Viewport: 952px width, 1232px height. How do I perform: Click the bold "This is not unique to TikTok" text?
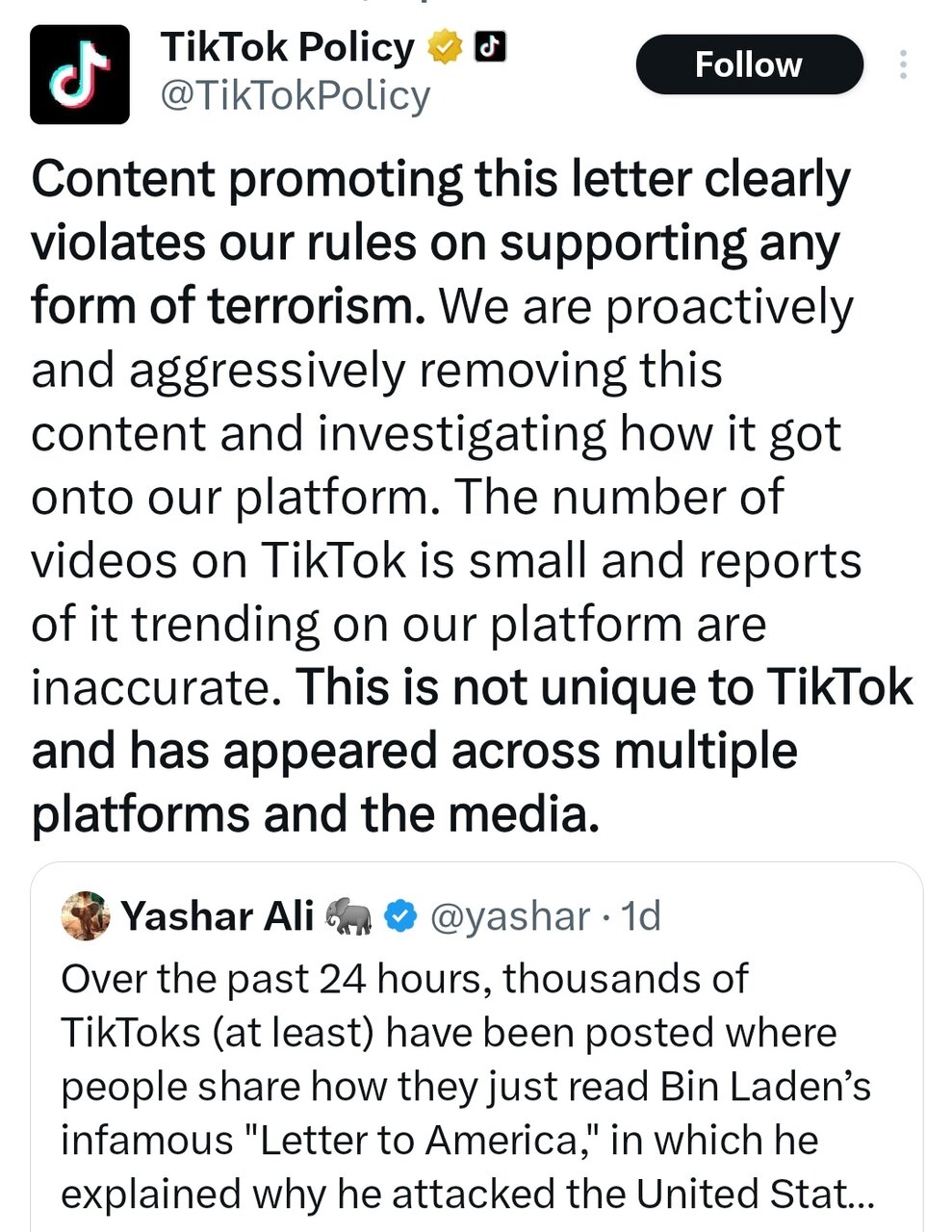(x=605, y=688)
